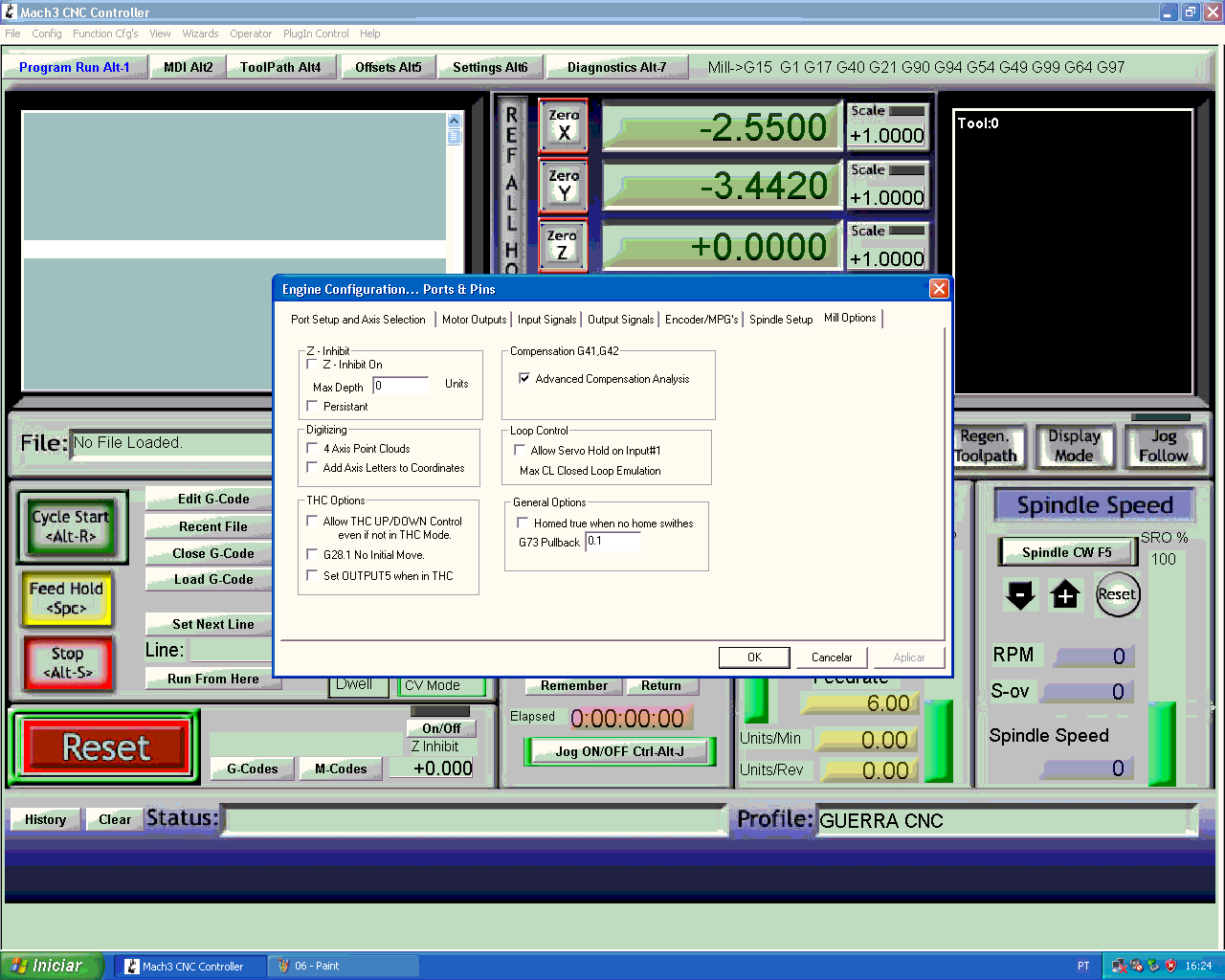Viewport: 1225px width, 980px height.
Task: Click the Cancelar button
Action: click(832, 657)
